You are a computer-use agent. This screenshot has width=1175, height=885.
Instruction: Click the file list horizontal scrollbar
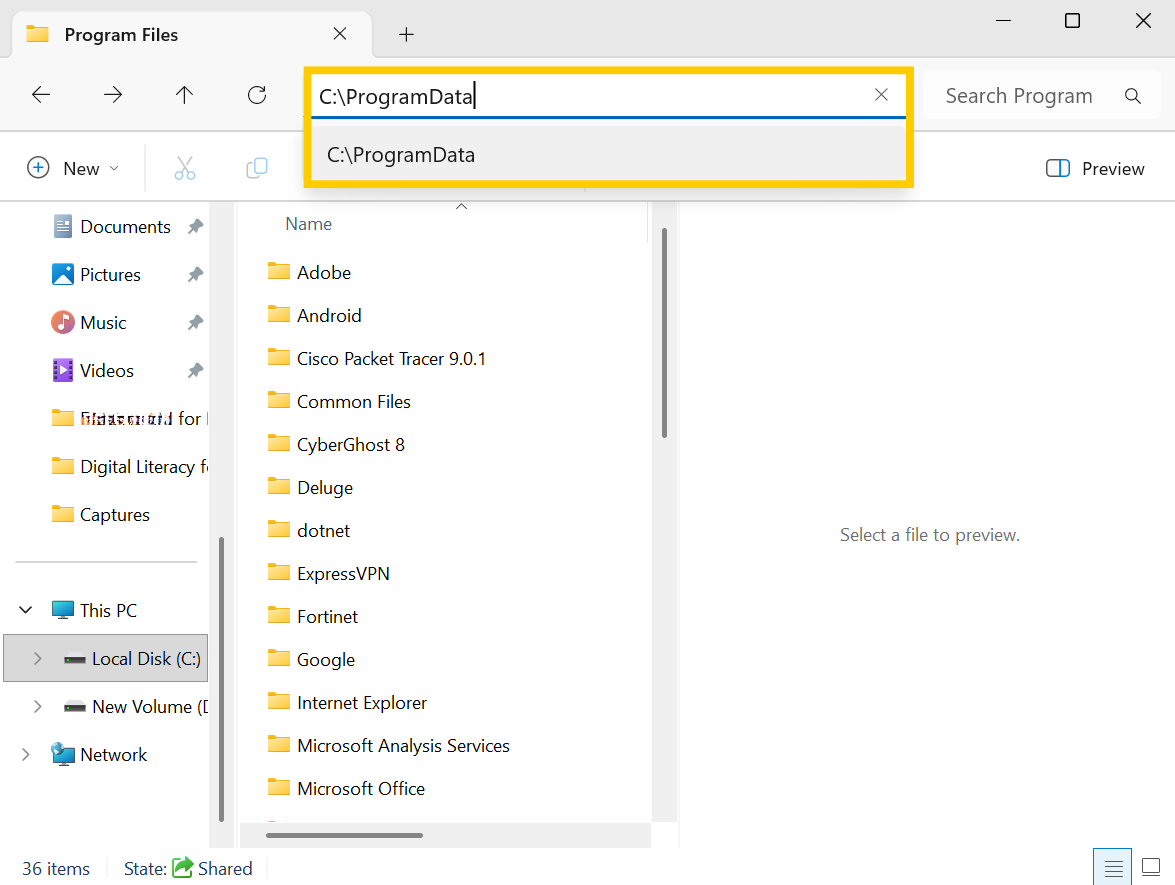click(344, 835)
